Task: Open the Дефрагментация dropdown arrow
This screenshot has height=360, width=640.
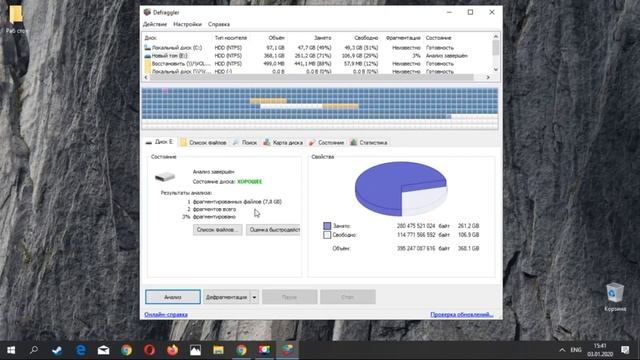Action: 254,297
